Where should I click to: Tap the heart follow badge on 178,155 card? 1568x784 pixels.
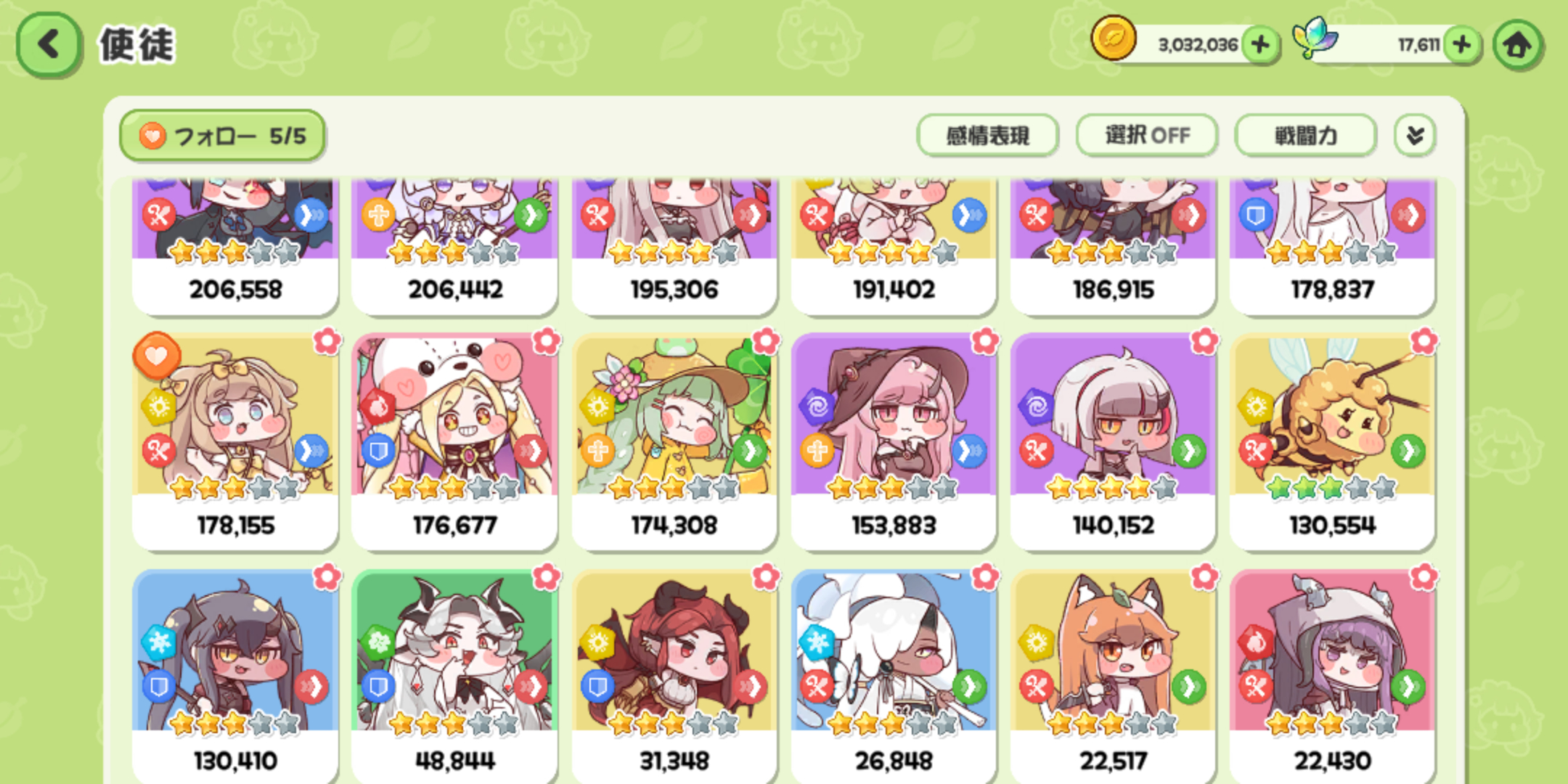tap(156, 356)
